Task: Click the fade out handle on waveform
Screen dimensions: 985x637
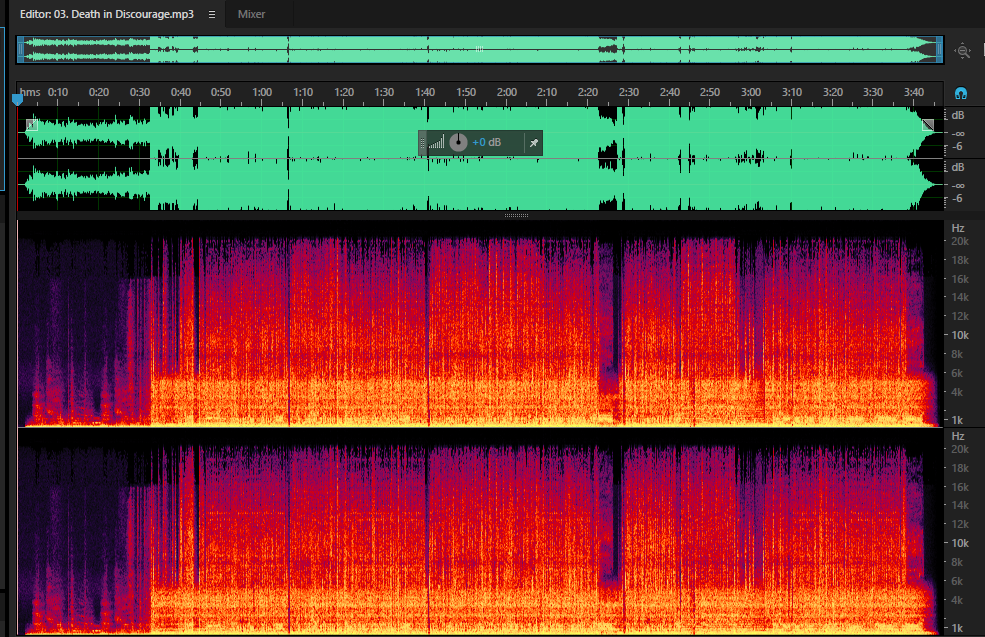Action: pyautogui.click(x=928, y=125)
